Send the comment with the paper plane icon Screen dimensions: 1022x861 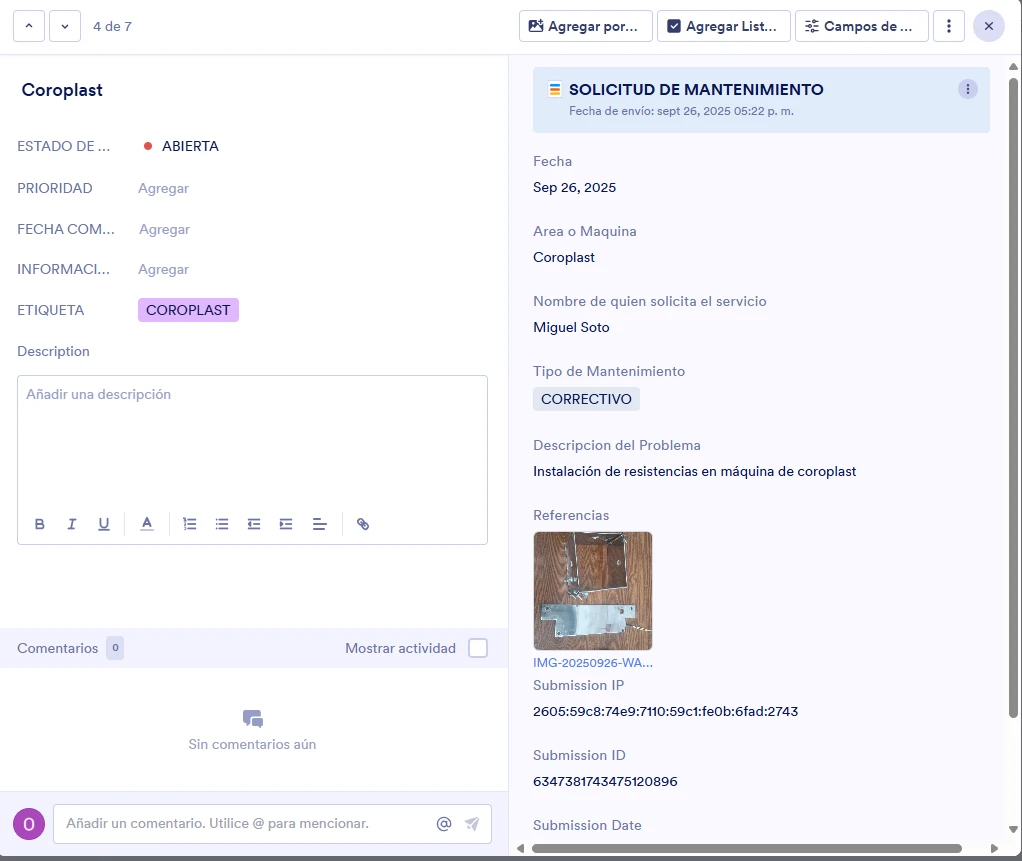pos(471,823)
